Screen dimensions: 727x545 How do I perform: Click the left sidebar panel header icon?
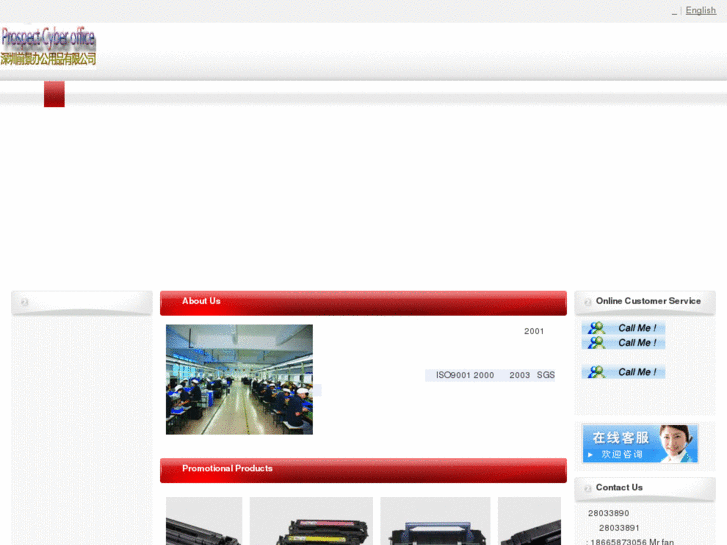(x=25, y=302)
